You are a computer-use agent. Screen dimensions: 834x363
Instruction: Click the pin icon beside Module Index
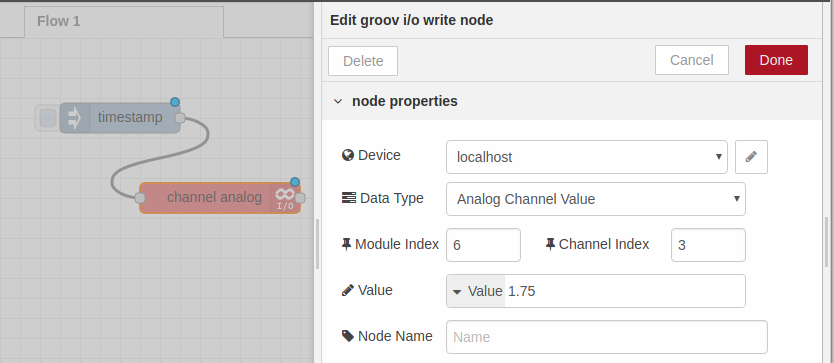click(x=346, y=244)
